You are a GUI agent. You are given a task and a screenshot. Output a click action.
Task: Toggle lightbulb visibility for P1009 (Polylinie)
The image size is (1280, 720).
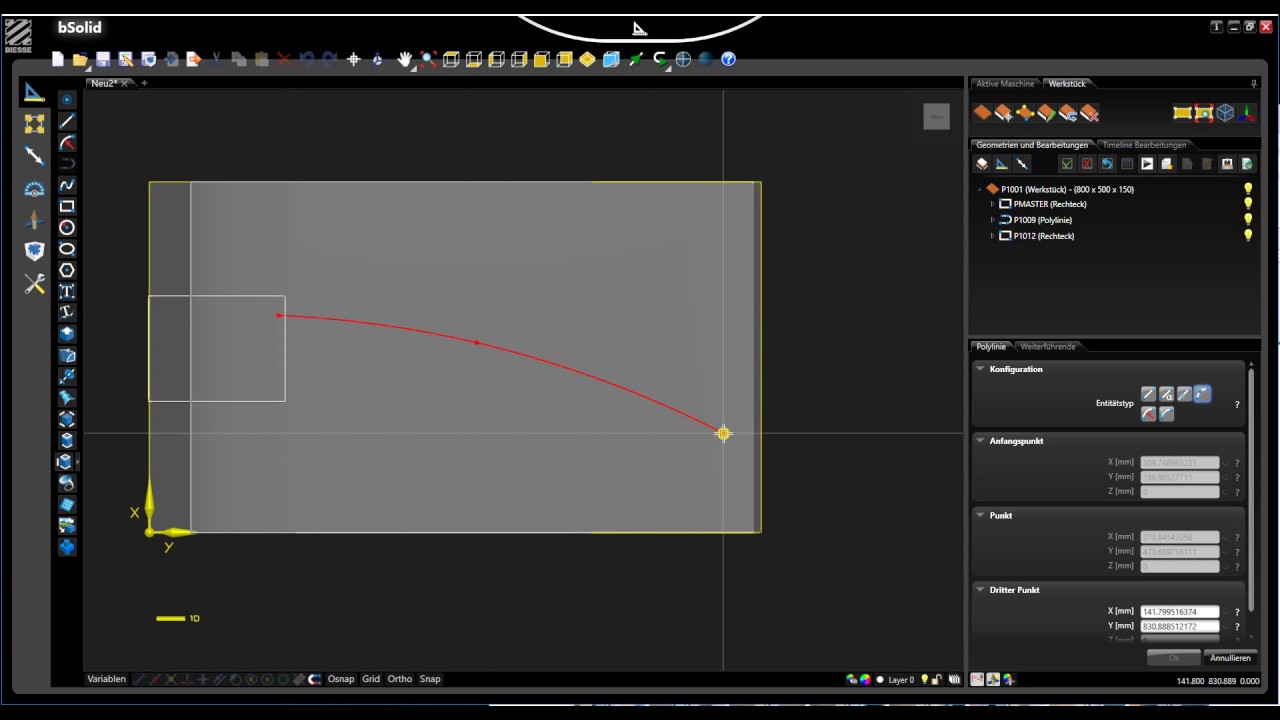point(1248,220)
